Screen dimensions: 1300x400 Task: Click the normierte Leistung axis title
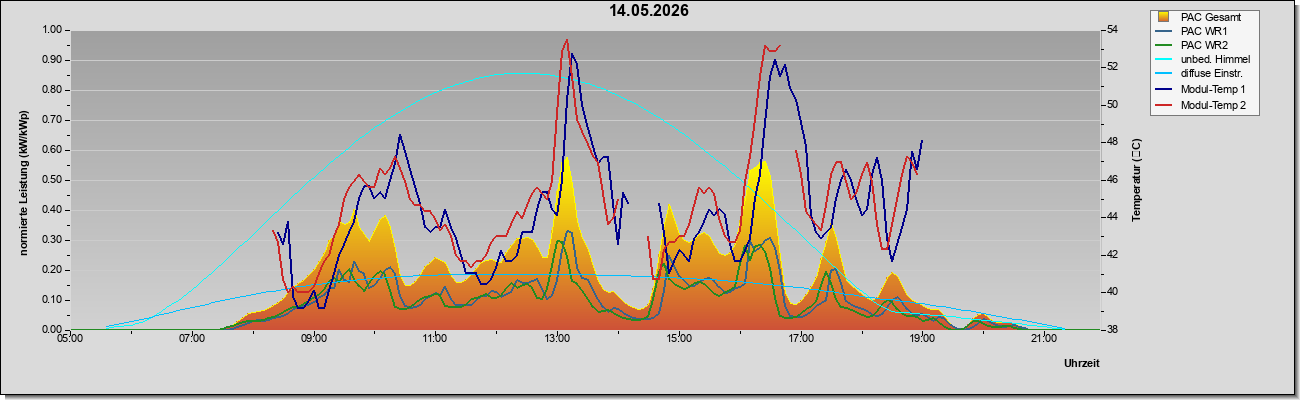pos(22,179)
